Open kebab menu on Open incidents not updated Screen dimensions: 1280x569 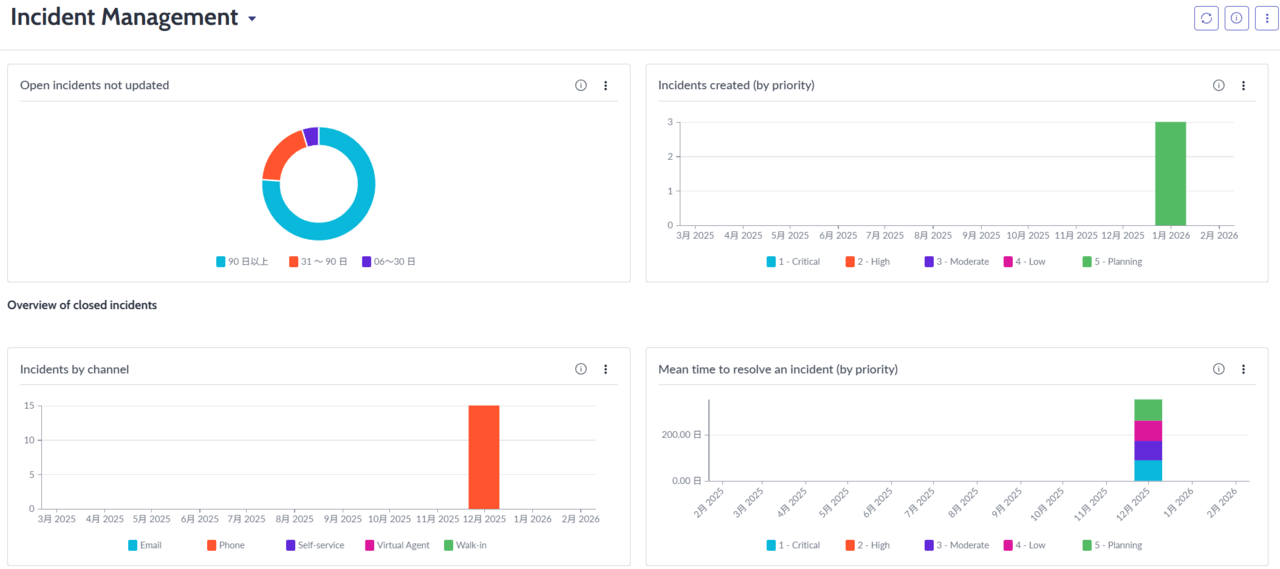605,86
